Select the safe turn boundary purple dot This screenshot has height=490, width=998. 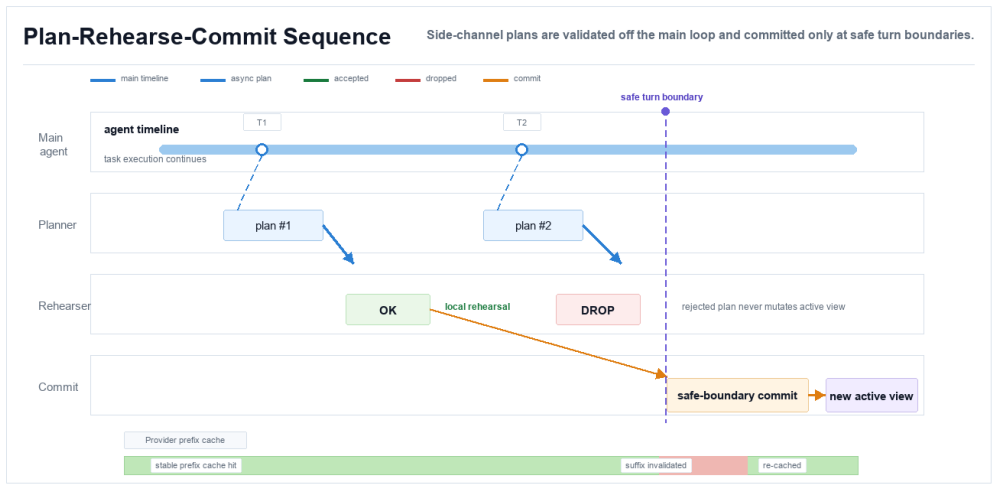point(665,111)
